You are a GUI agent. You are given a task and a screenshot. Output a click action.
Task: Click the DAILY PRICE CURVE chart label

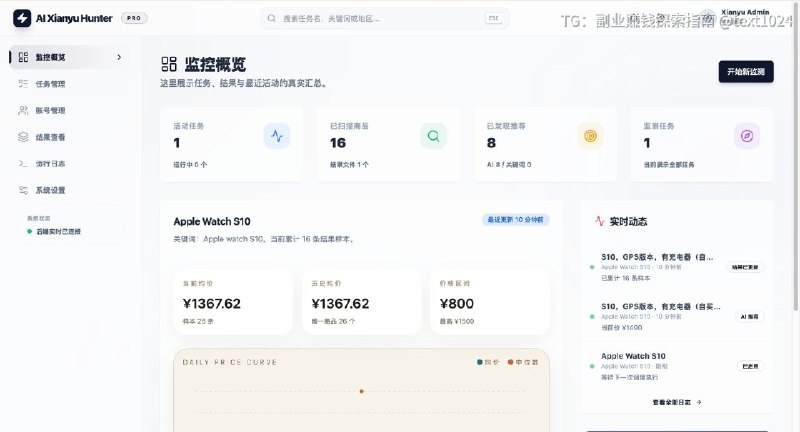tap(230, 362)
